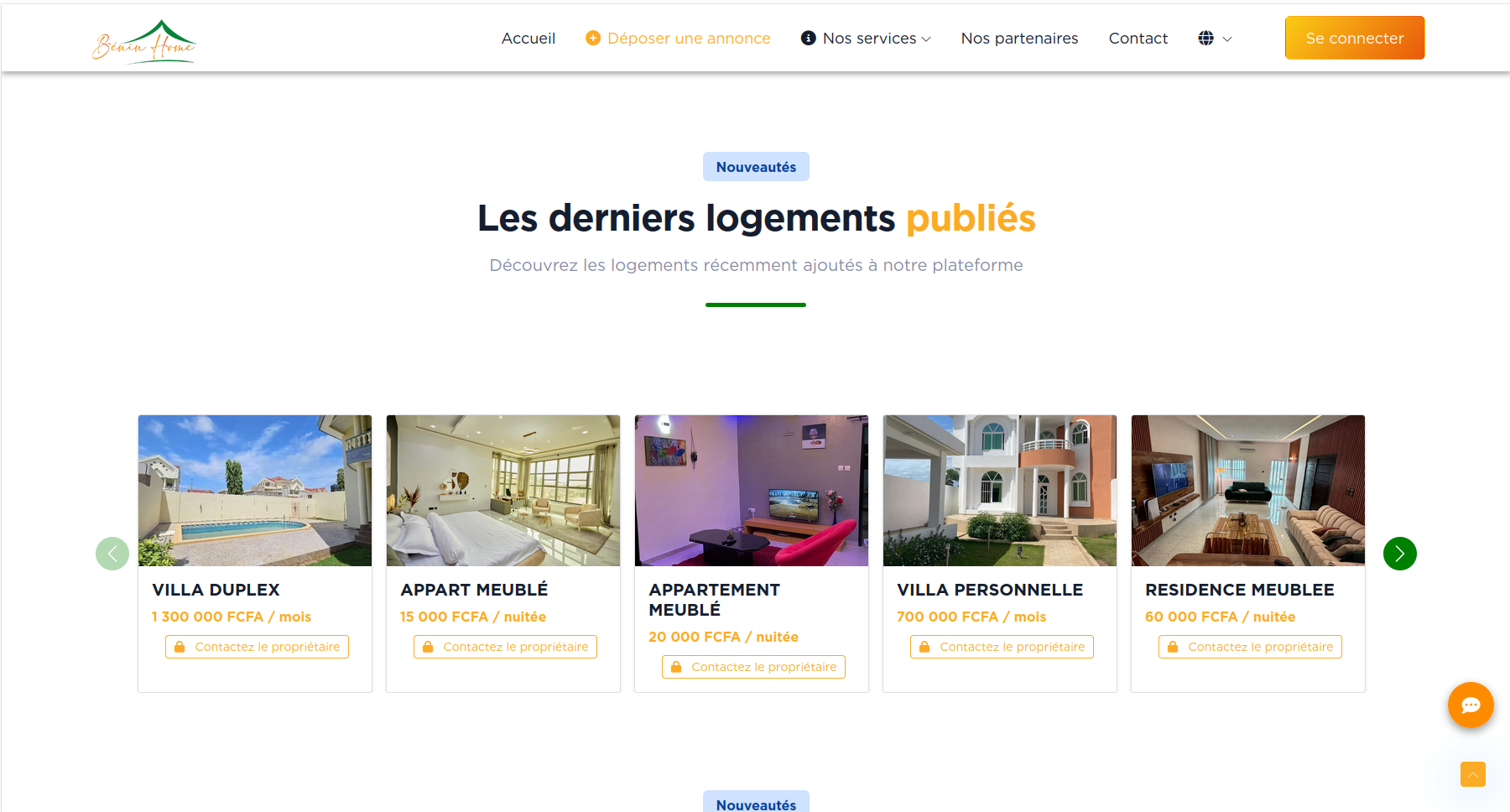Click the scroll-to-top arrow button
Screen dimensions: 1510x812
pos(1472,773)
